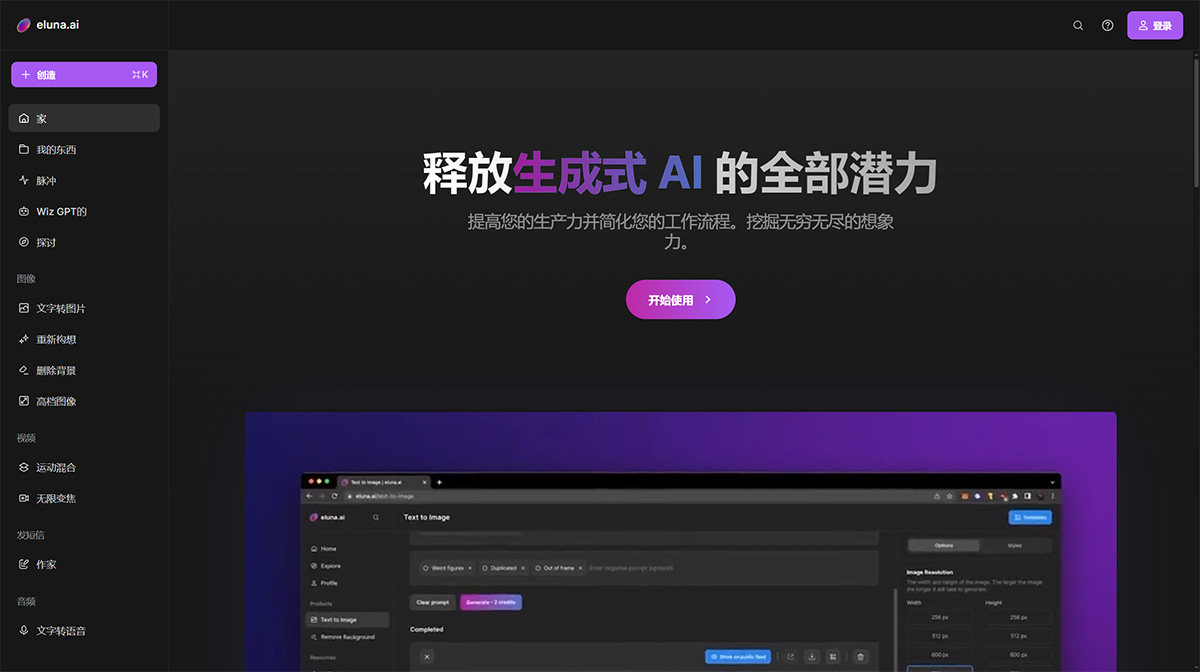Select the 文字转图片 image generation tool

coord(60,308)
